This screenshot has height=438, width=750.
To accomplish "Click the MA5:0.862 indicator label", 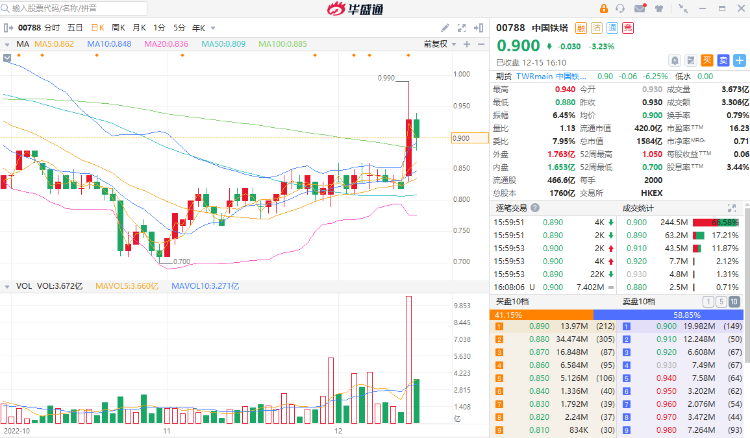I will [x=54, y=44].
